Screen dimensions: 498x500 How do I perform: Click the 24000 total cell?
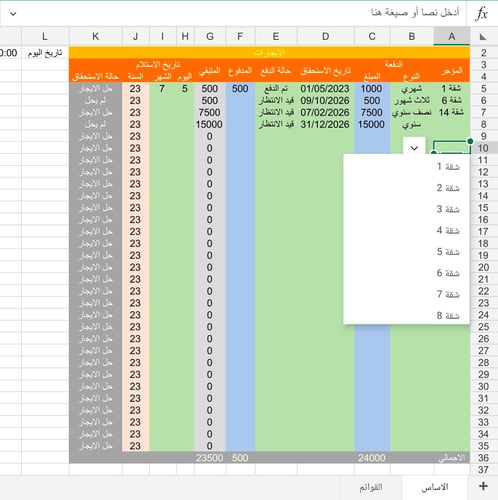pos(372,458)
